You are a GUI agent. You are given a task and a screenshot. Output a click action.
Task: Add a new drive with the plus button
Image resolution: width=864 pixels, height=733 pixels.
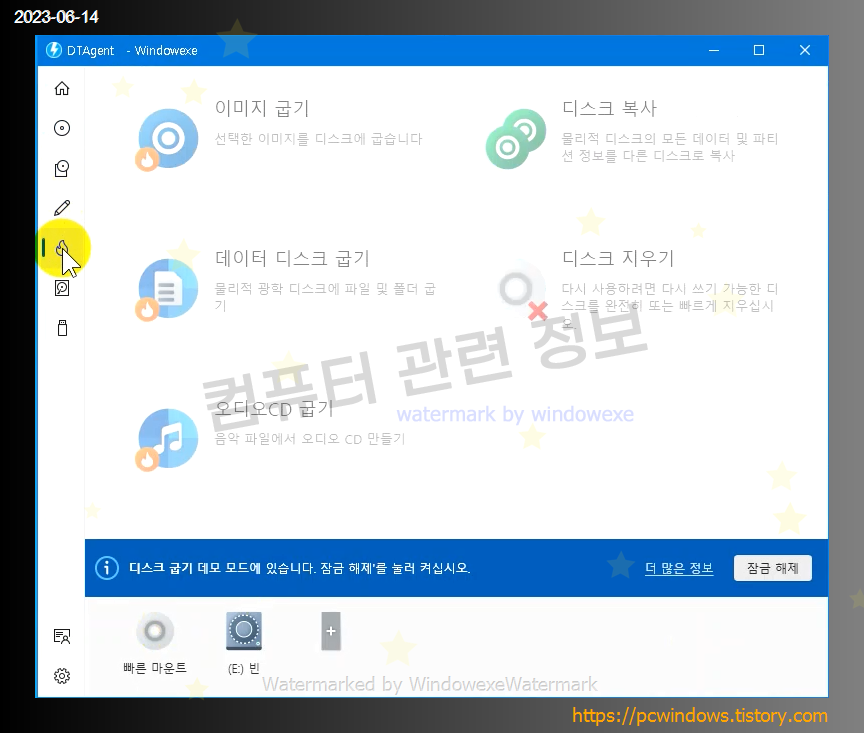tap(330, 631)
